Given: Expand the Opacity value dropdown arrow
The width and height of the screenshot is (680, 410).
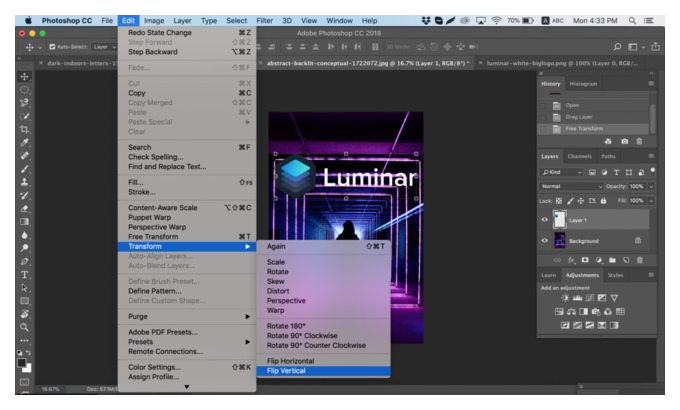Looking at the screenshot, I should 651,186.
